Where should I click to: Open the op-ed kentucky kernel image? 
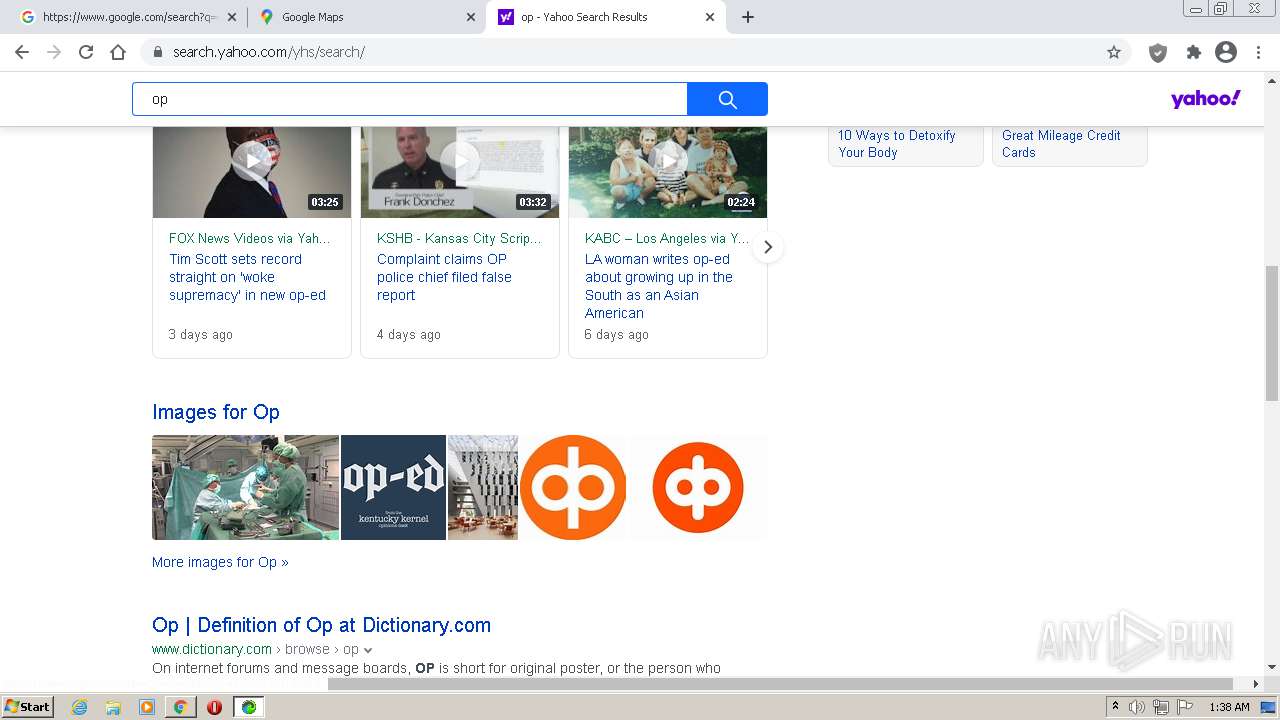coord(393,487)
